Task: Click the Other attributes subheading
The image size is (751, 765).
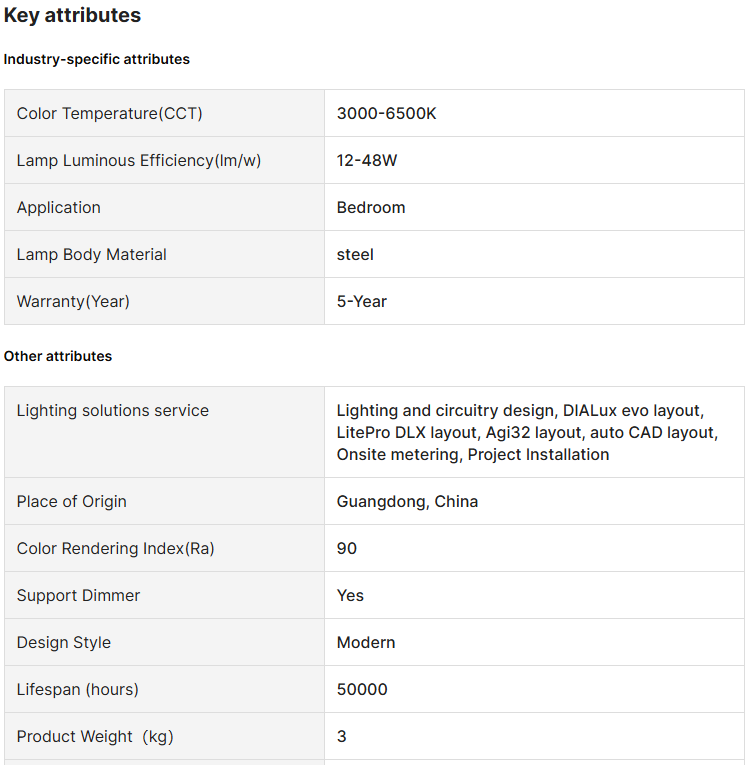Action: tap(58, 356)
